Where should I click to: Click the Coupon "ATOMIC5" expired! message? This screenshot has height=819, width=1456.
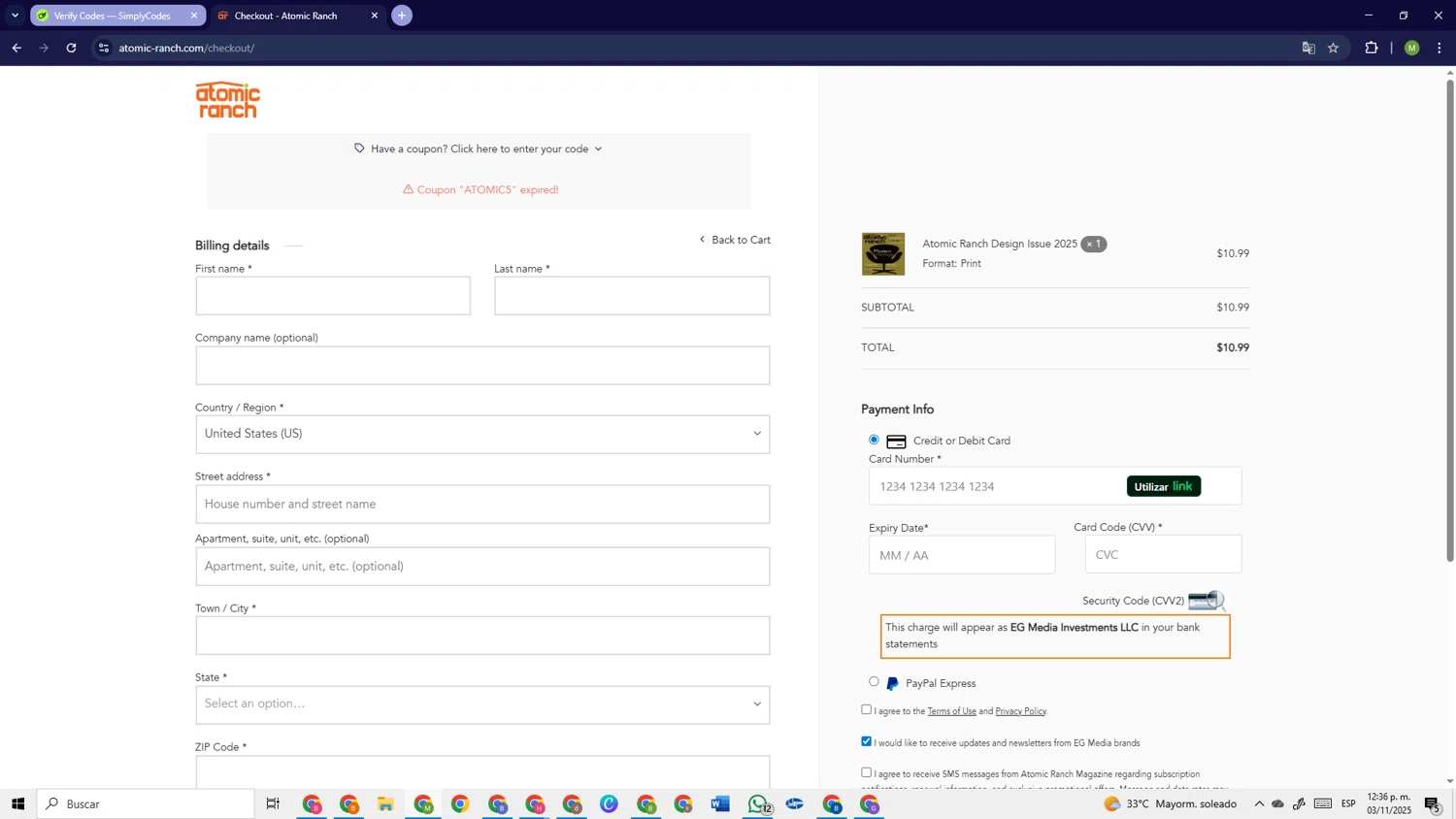(480, 189)
